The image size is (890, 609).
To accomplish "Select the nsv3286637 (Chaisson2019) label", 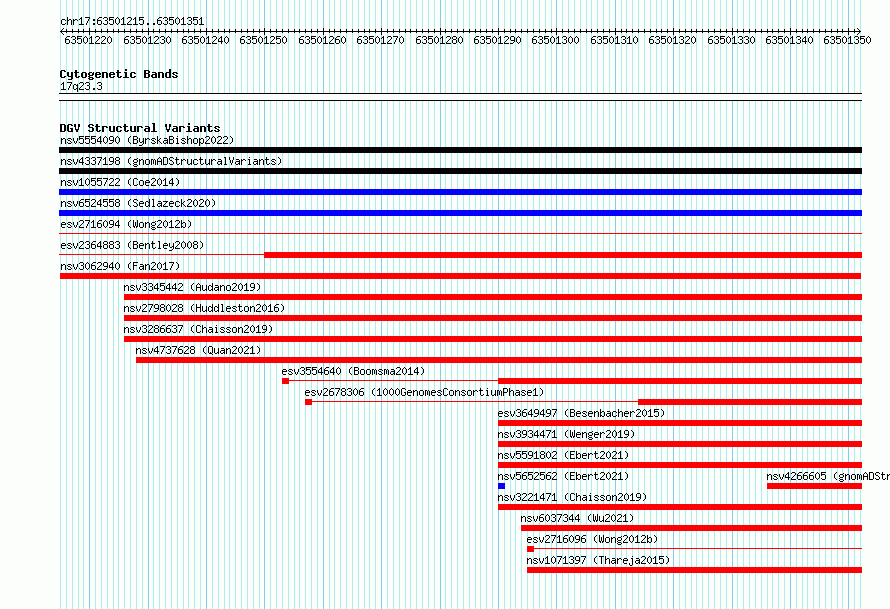I will [198, 329].
